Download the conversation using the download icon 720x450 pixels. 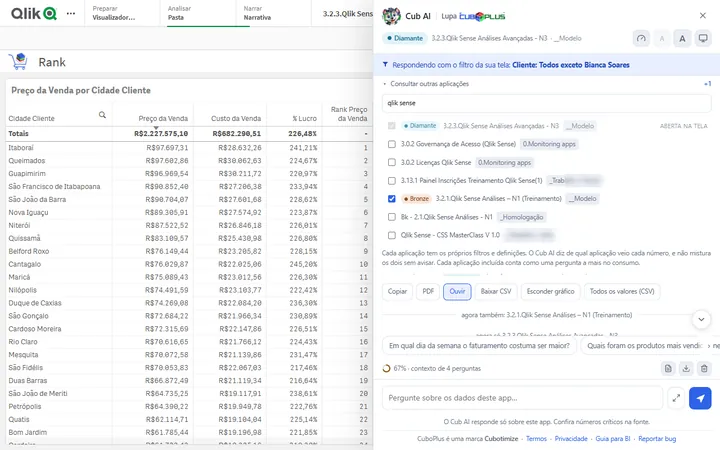(686, 368)
